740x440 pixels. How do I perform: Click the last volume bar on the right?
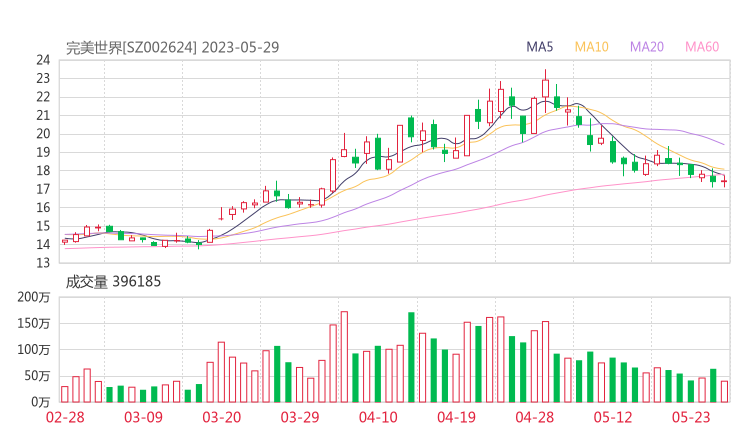click(x=724, y=392)
